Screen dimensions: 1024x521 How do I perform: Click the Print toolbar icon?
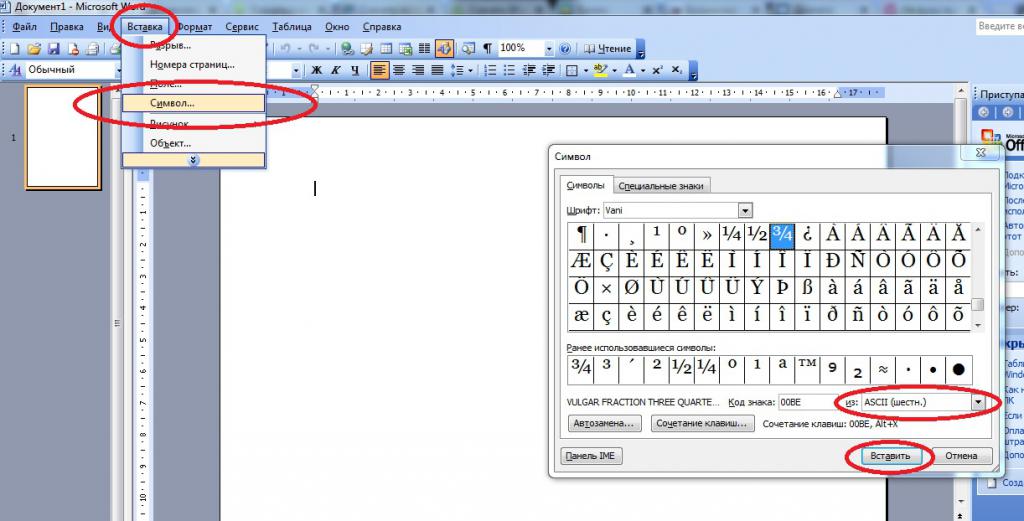(x=93, y=48)
